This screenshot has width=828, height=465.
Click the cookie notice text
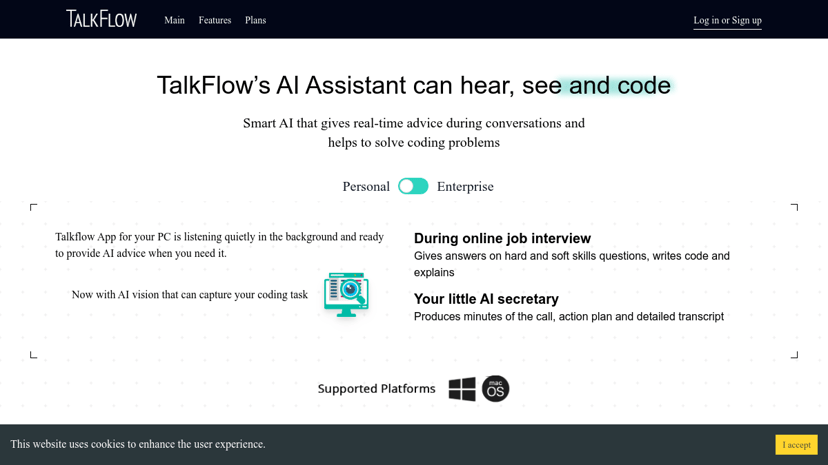click(x=138, y=444)
